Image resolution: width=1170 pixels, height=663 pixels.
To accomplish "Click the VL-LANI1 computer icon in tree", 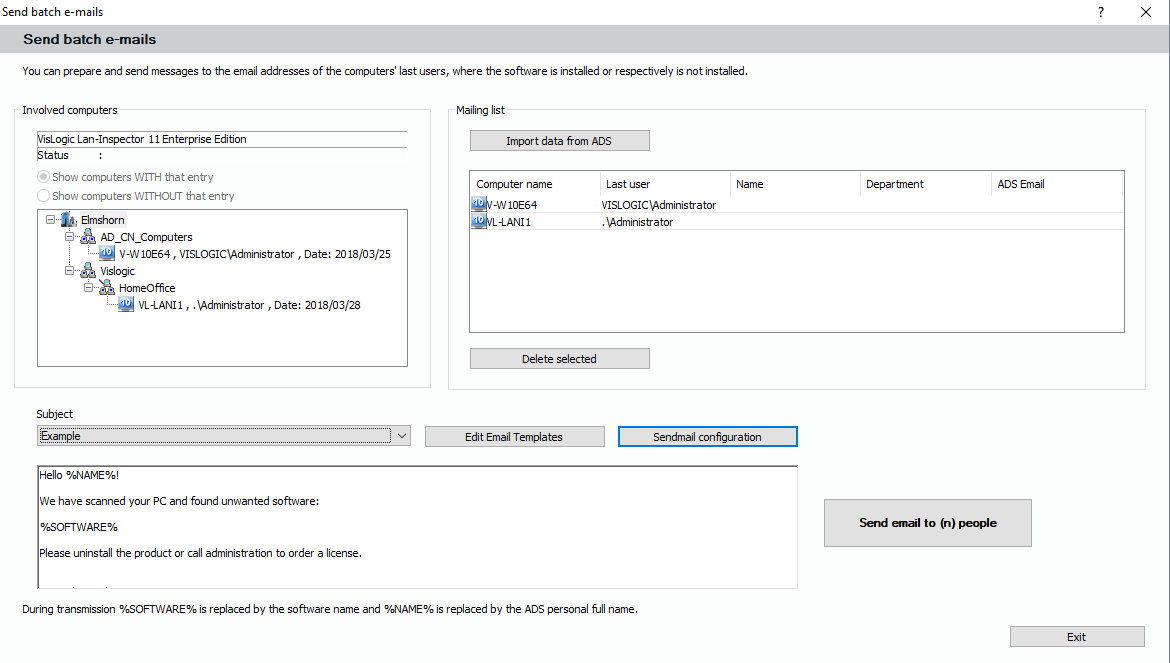I will [x=126, y=305].
